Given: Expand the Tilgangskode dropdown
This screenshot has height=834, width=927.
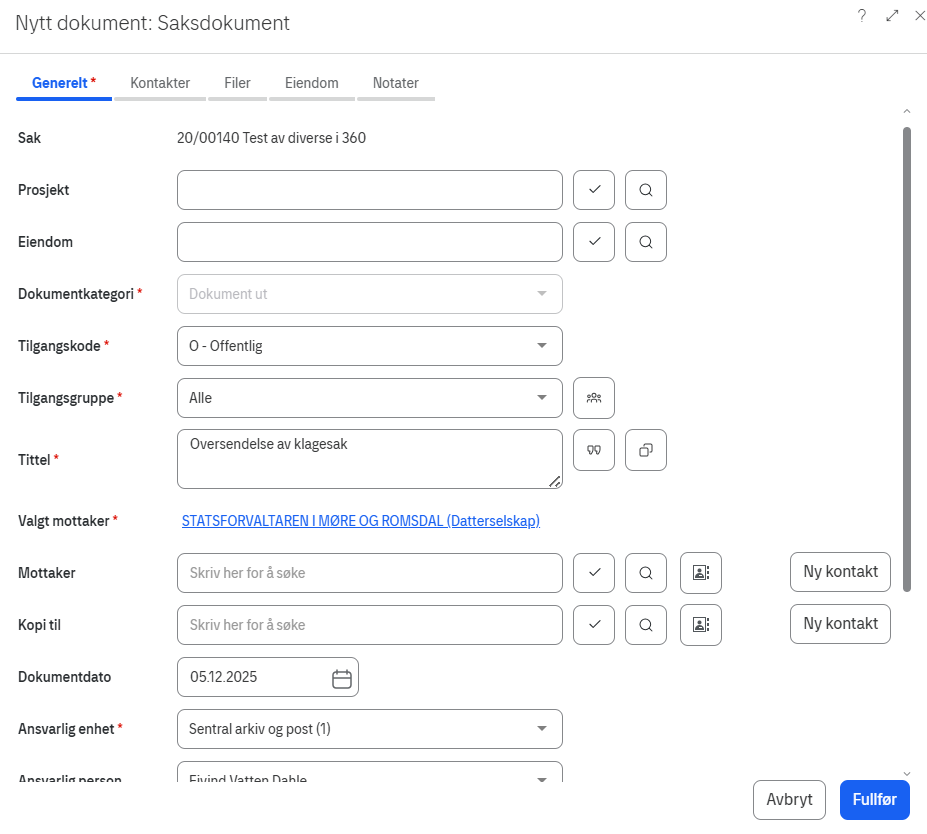Looking at the screenshot, I should [369, 346].
